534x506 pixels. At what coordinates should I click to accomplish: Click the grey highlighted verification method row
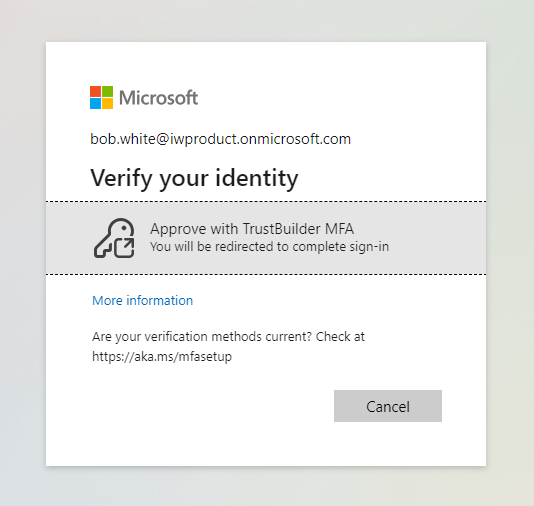coord(266,238)
